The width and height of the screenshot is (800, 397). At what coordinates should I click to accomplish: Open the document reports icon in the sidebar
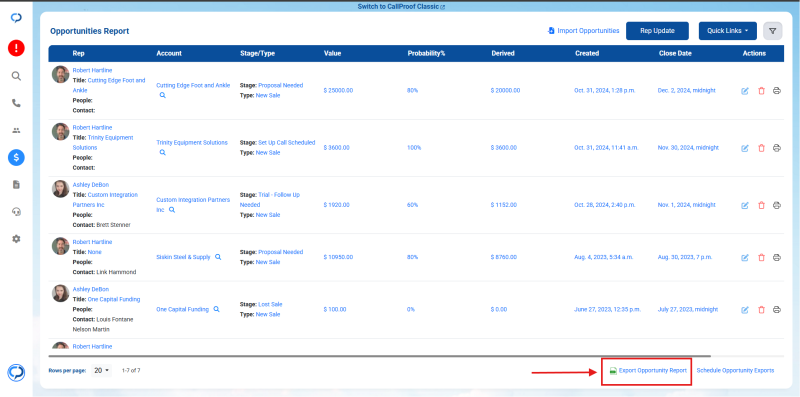click(16, 185)
